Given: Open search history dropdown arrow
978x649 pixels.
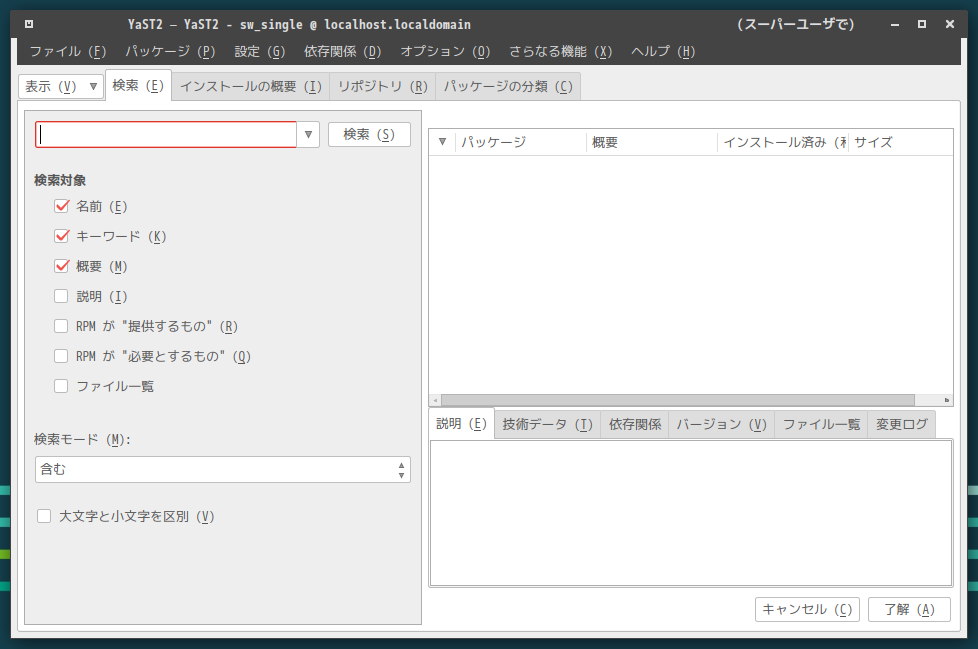Looking at the screenshot, I should point(308,135).
